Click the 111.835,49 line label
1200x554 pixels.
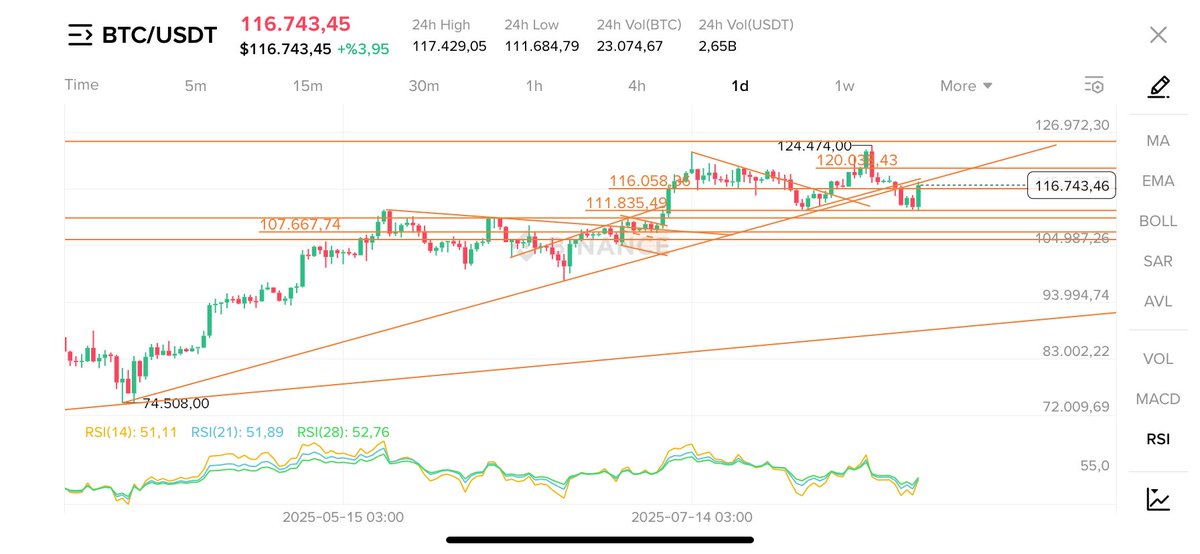[626, 203]
